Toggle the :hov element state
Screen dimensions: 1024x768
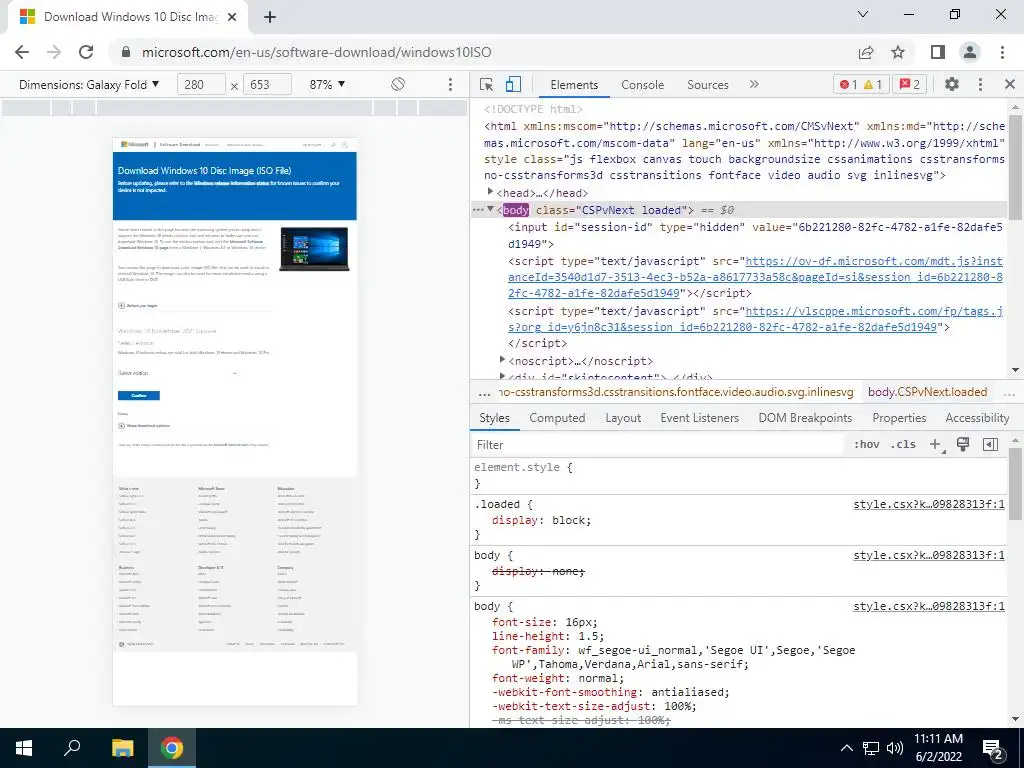[867, 445]
